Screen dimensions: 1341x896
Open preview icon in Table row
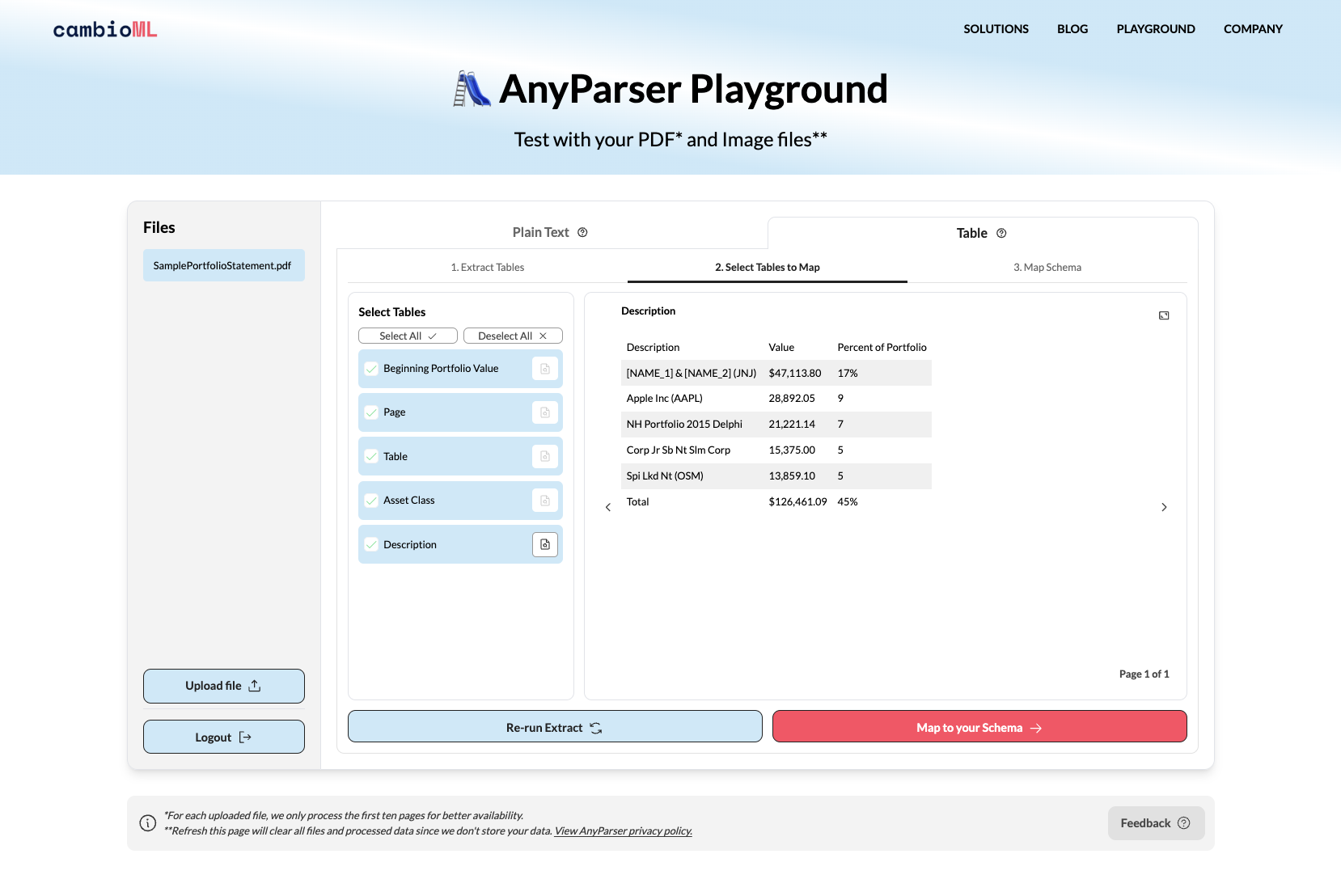[x=545, y=456]
